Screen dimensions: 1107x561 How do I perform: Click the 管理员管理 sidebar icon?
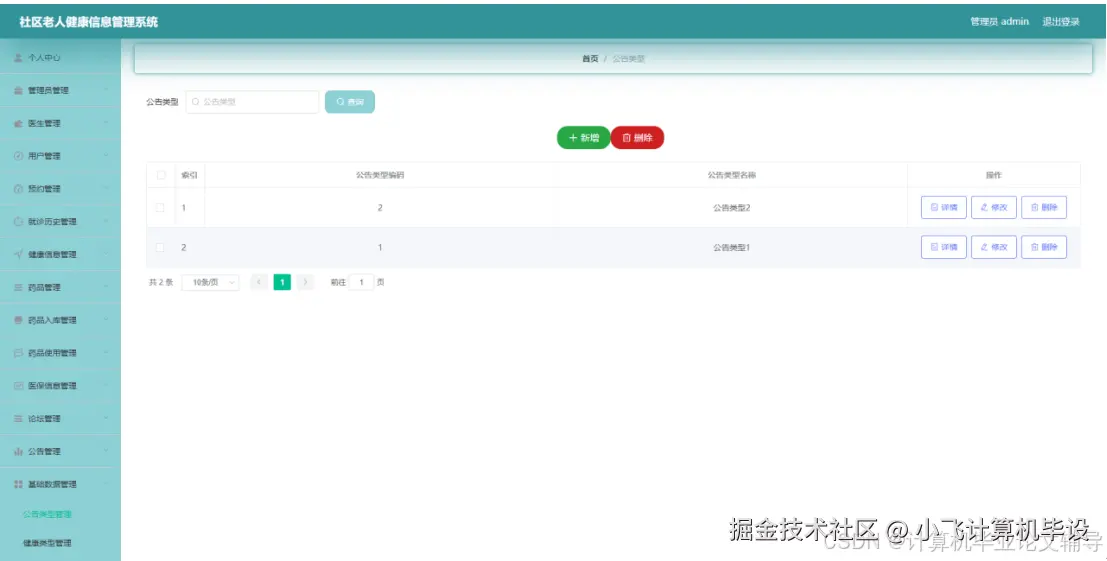(18, 90)
